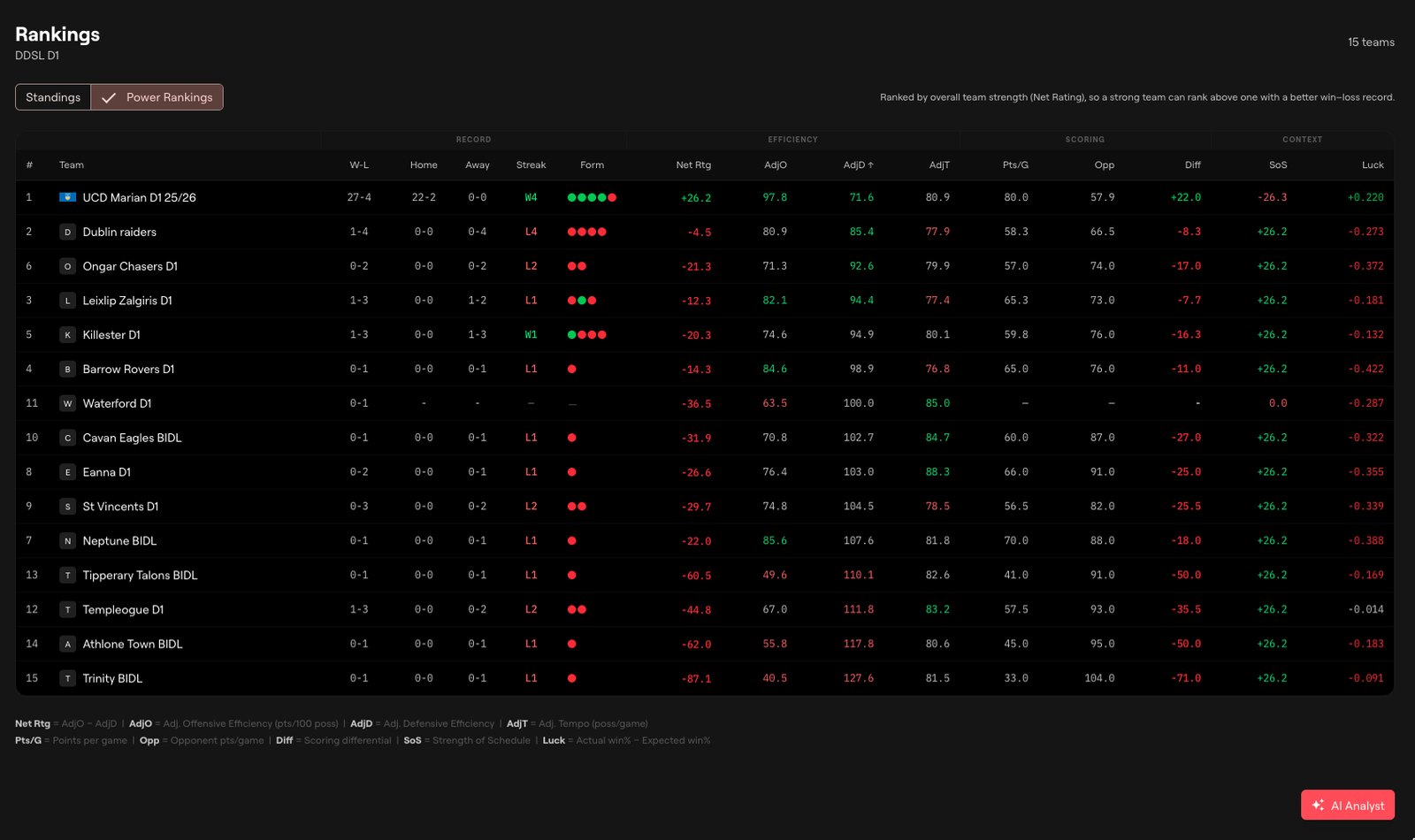
Task: Click the -87.1 Net Rtg for Trinity BIDL
Action: [x=696, y=679]
